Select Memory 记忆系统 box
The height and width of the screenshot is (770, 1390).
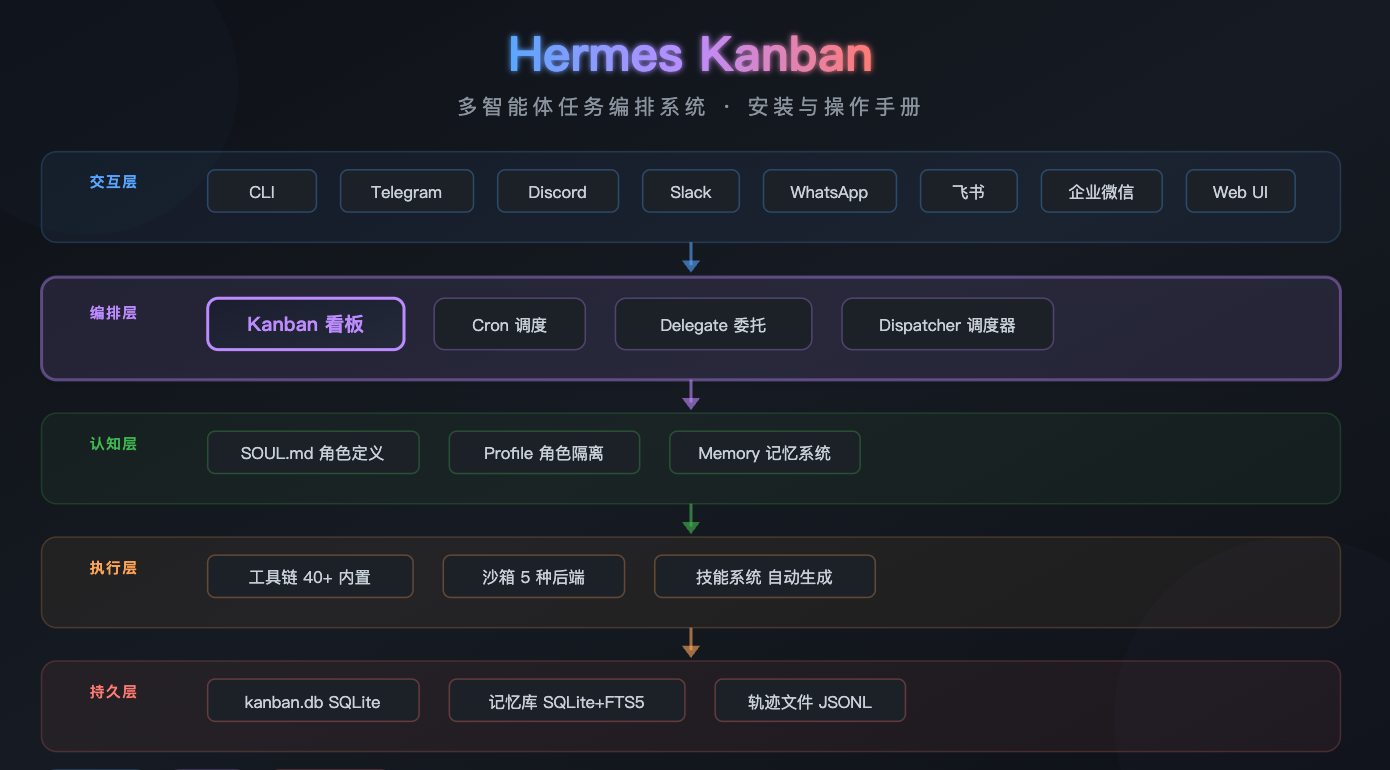click(764, 452)
